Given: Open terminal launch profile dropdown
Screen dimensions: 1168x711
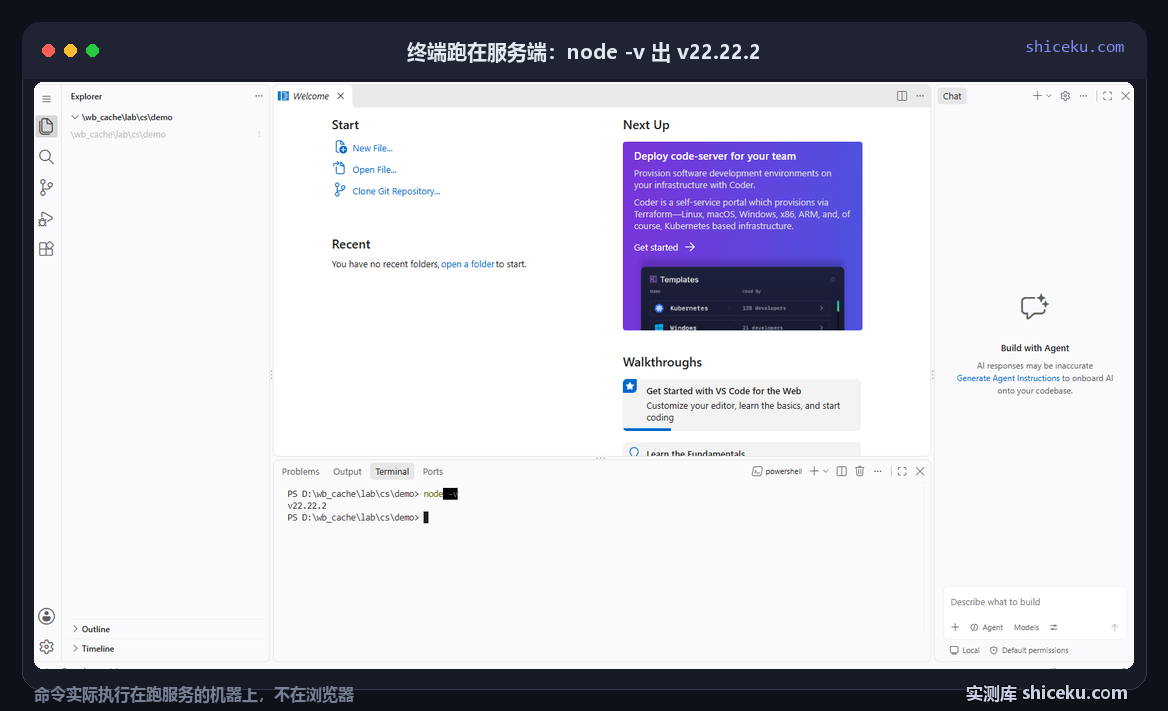Looking at the screenshot, I should coord(825,471).
